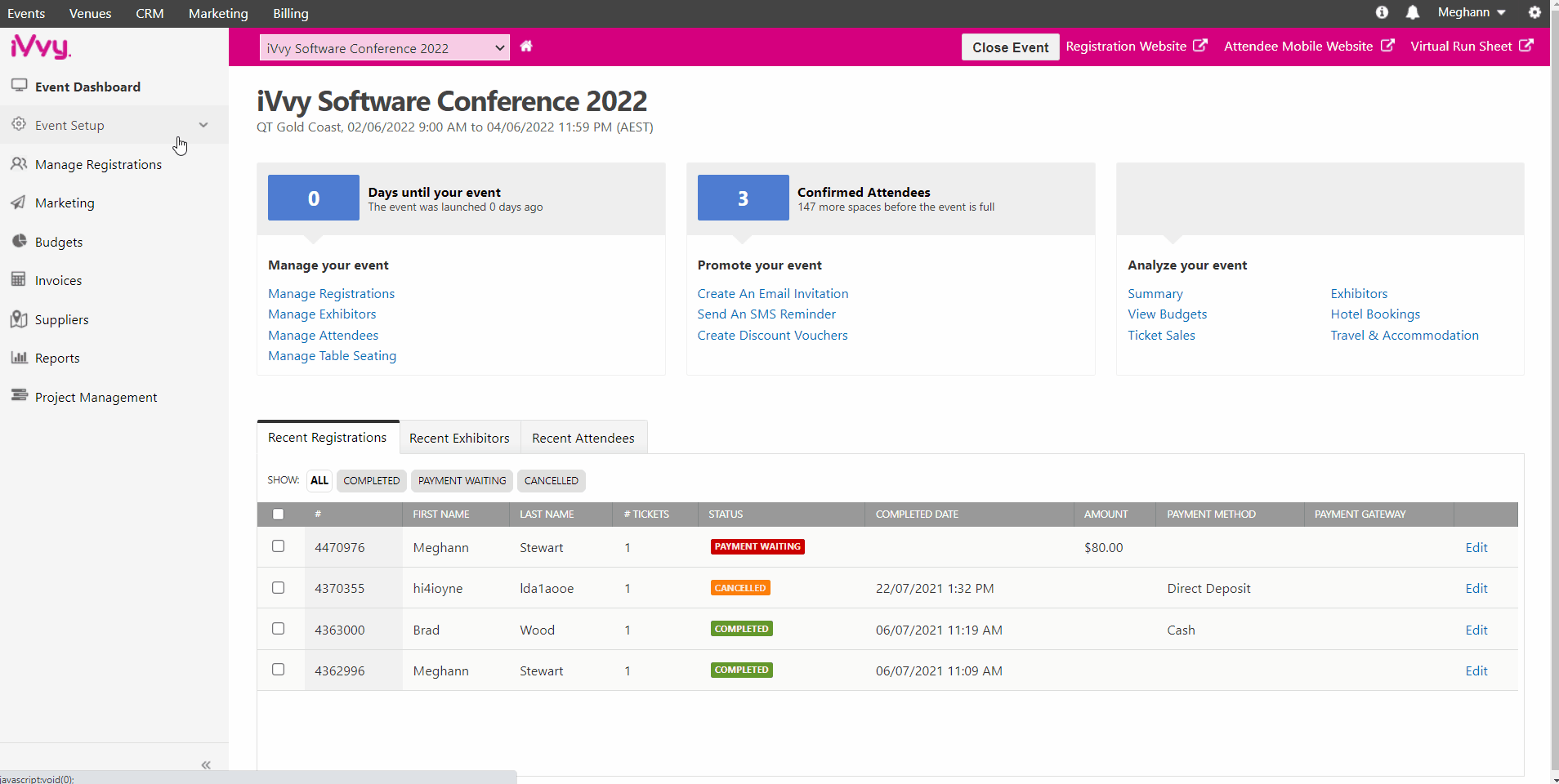Open the Meghann user account dropdown
This screenshot has width=1559, height=784.
pos(1471,12)
